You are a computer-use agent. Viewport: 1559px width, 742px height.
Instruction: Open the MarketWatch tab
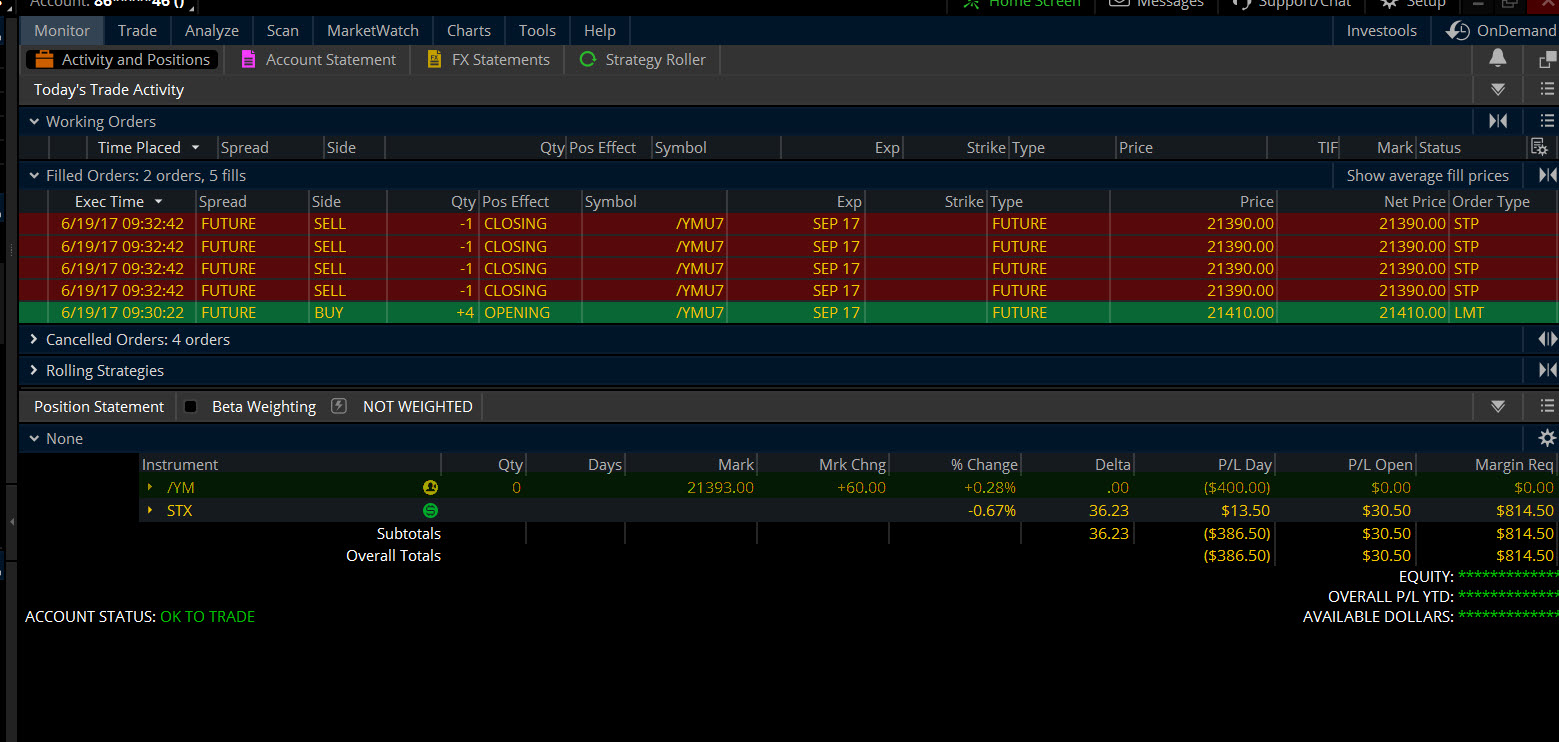[x=373, y=30]
